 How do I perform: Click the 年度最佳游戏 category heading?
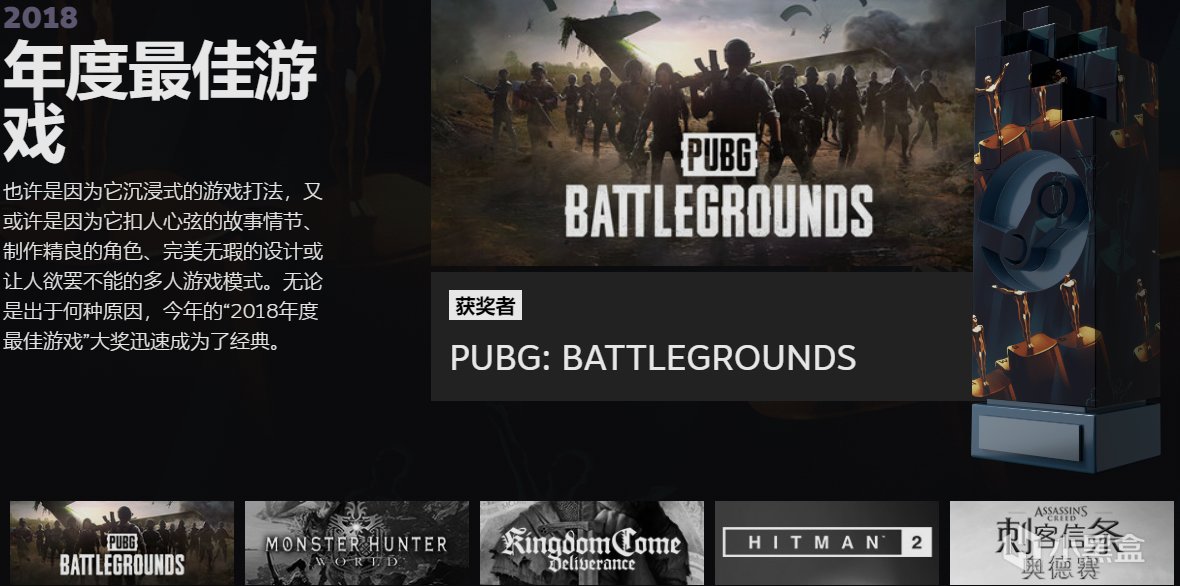tap(160, 100)
